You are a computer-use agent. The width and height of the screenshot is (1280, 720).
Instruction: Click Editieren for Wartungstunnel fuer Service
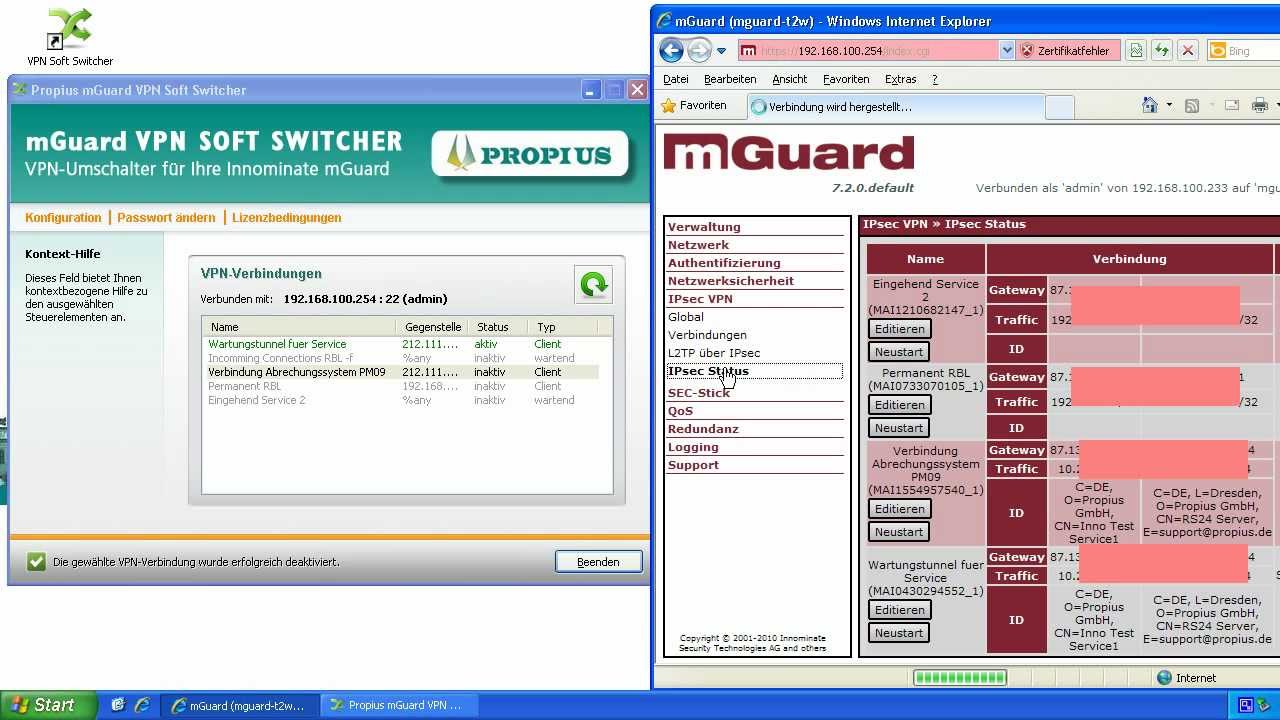click(899, 610)
